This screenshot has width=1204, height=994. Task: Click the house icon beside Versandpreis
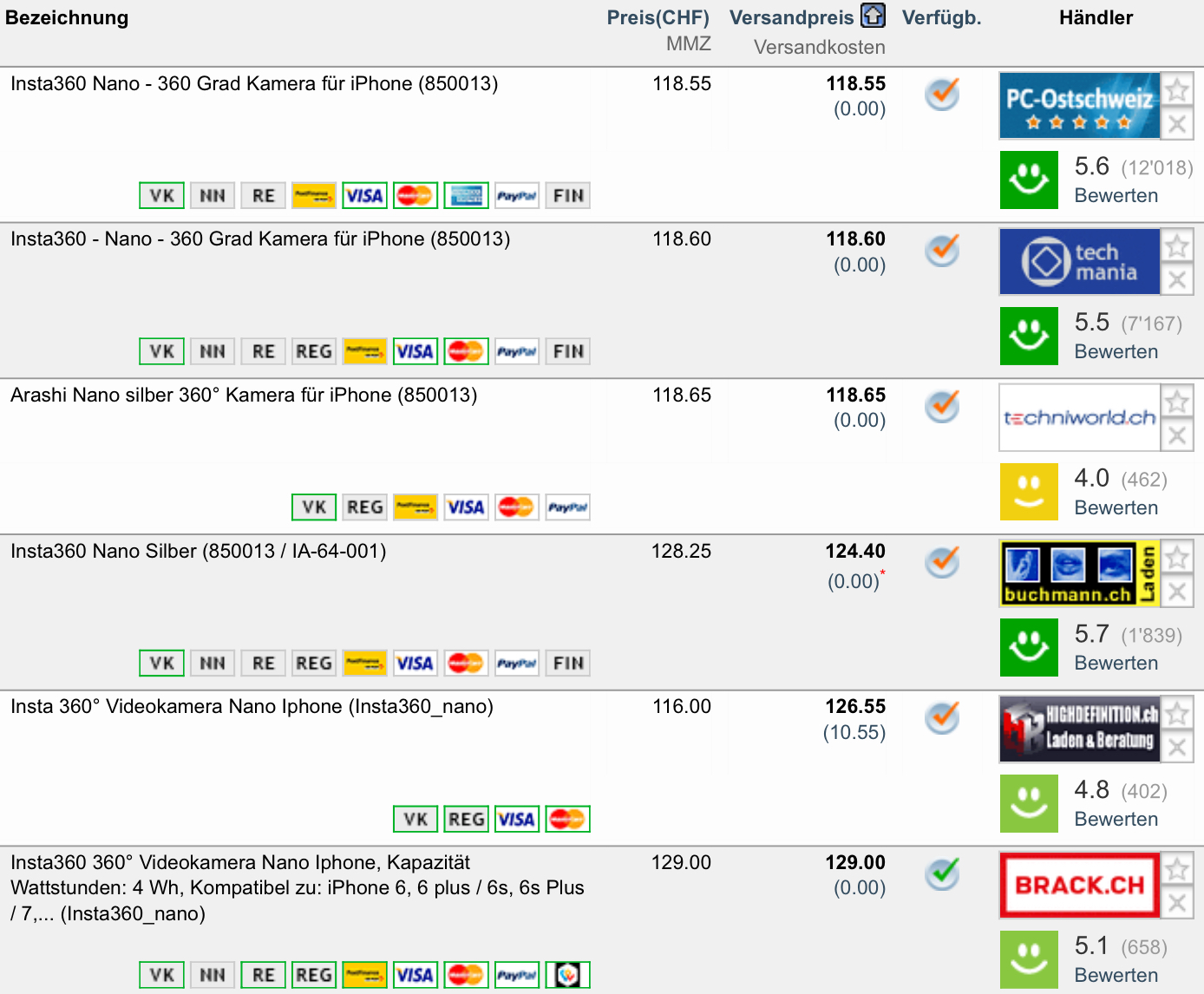click(x=873, y=16)
